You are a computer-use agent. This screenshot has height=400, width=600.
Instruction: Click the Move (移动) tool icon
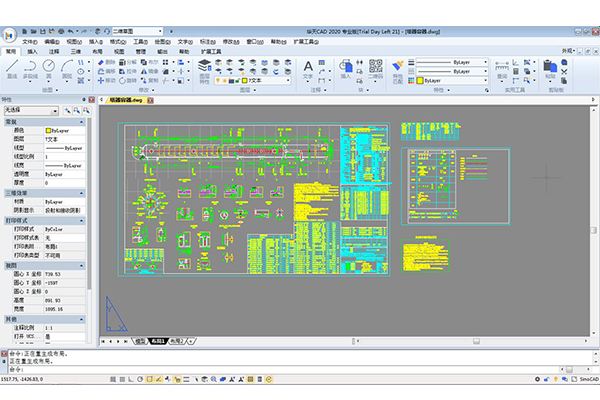coord(101,80)
